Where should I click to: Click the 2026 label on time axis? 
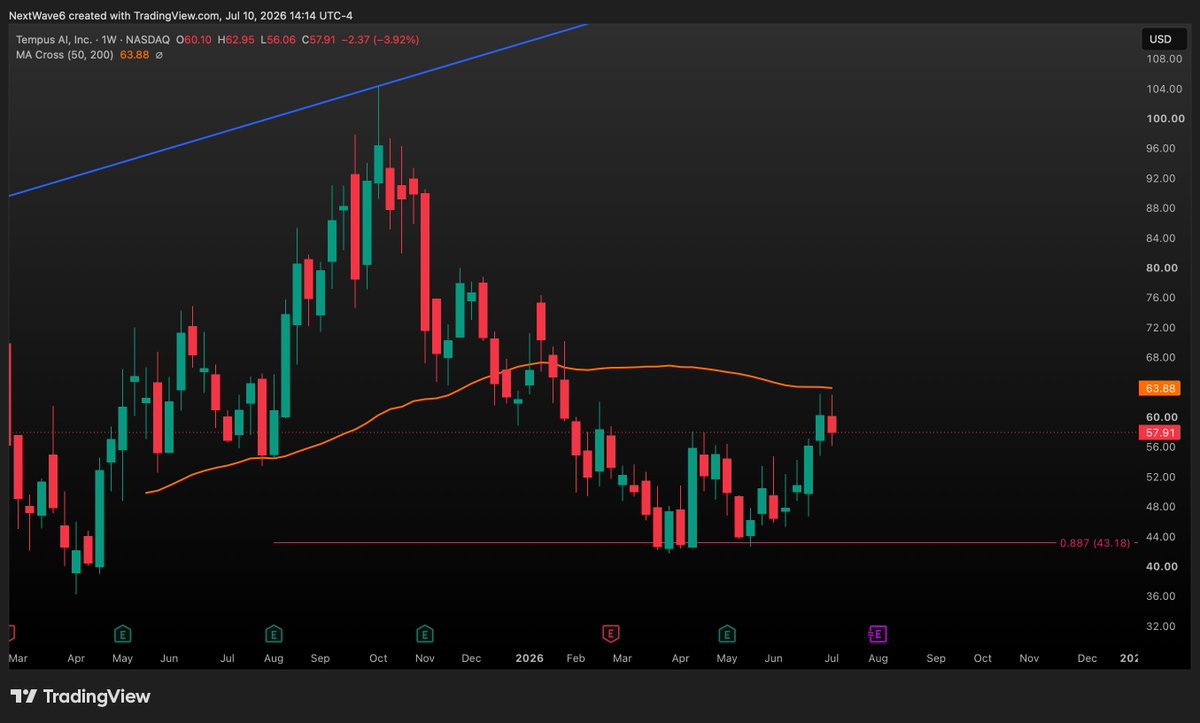point(529,659)
